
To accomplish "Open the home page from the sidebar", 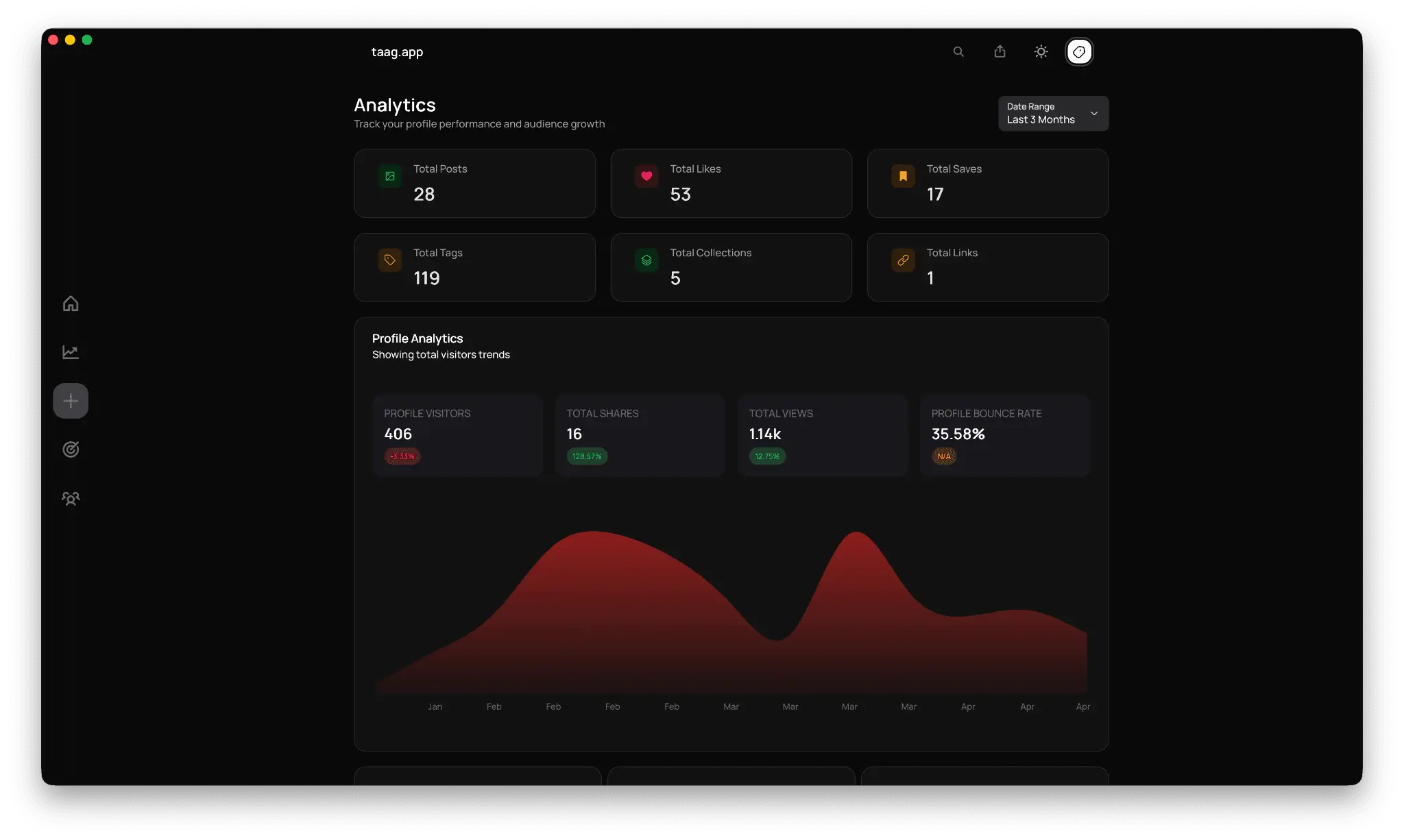I will [71, 304].
